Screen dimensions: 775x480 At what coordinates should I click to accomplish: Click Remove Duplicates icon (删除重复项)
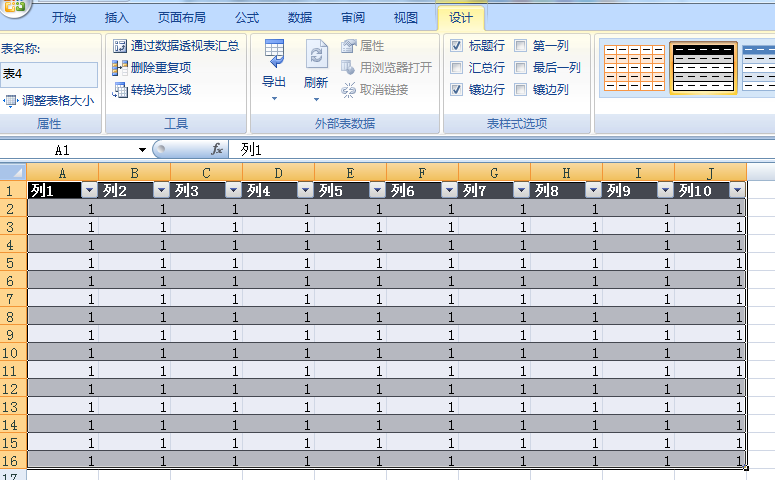[120, 68]
